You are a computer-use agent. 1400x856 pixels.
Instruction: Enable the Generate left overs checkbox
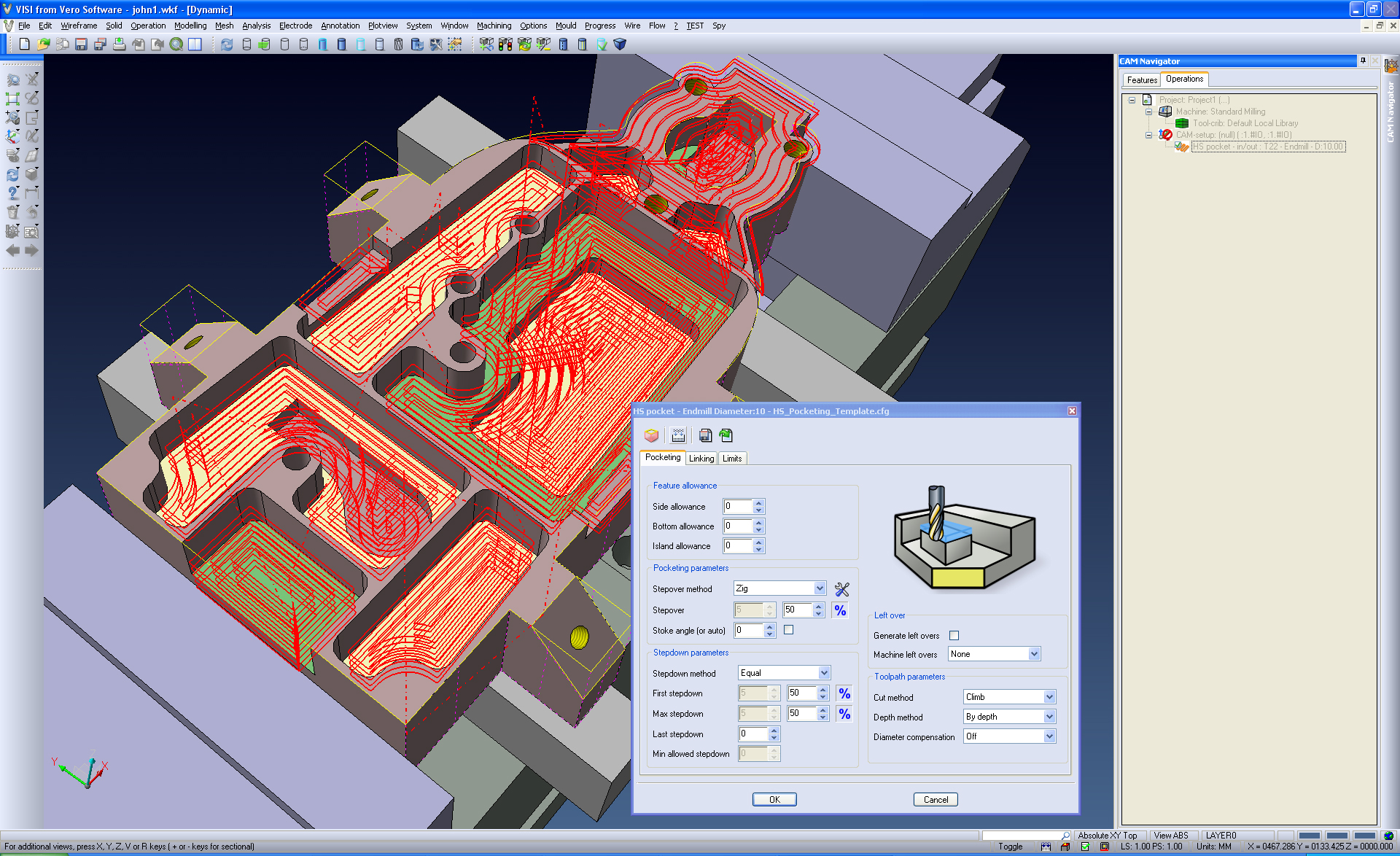click(954, 636)
